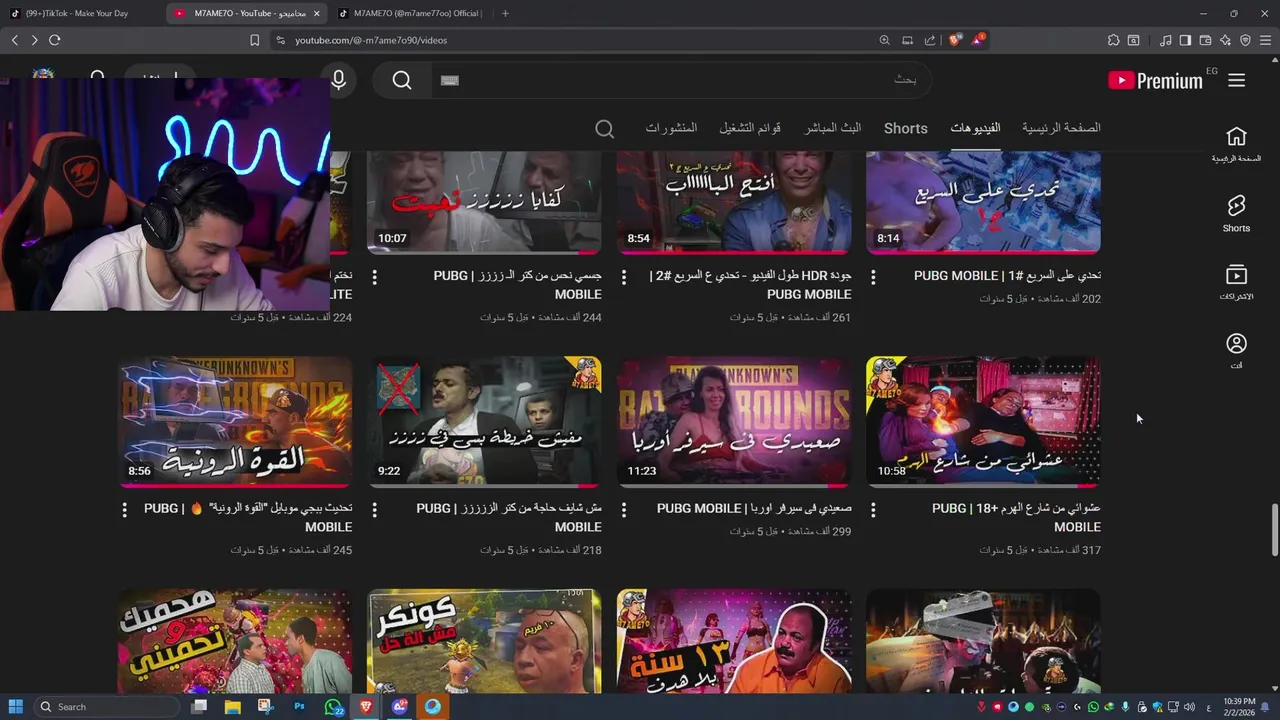Go to Home in YouTube sidebar
Screen dimensions: 1280x720
pos(1237,144)
